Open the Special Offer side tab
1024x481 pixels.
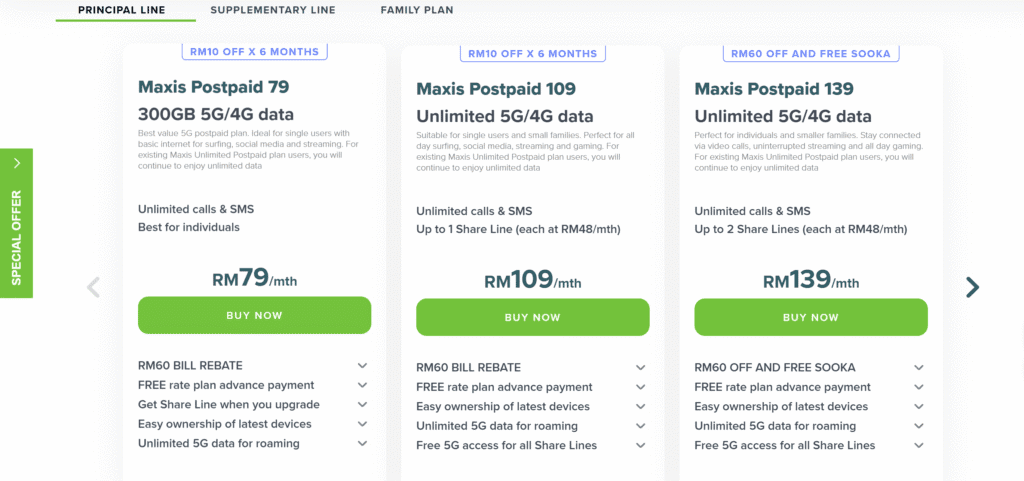point(16,223)
